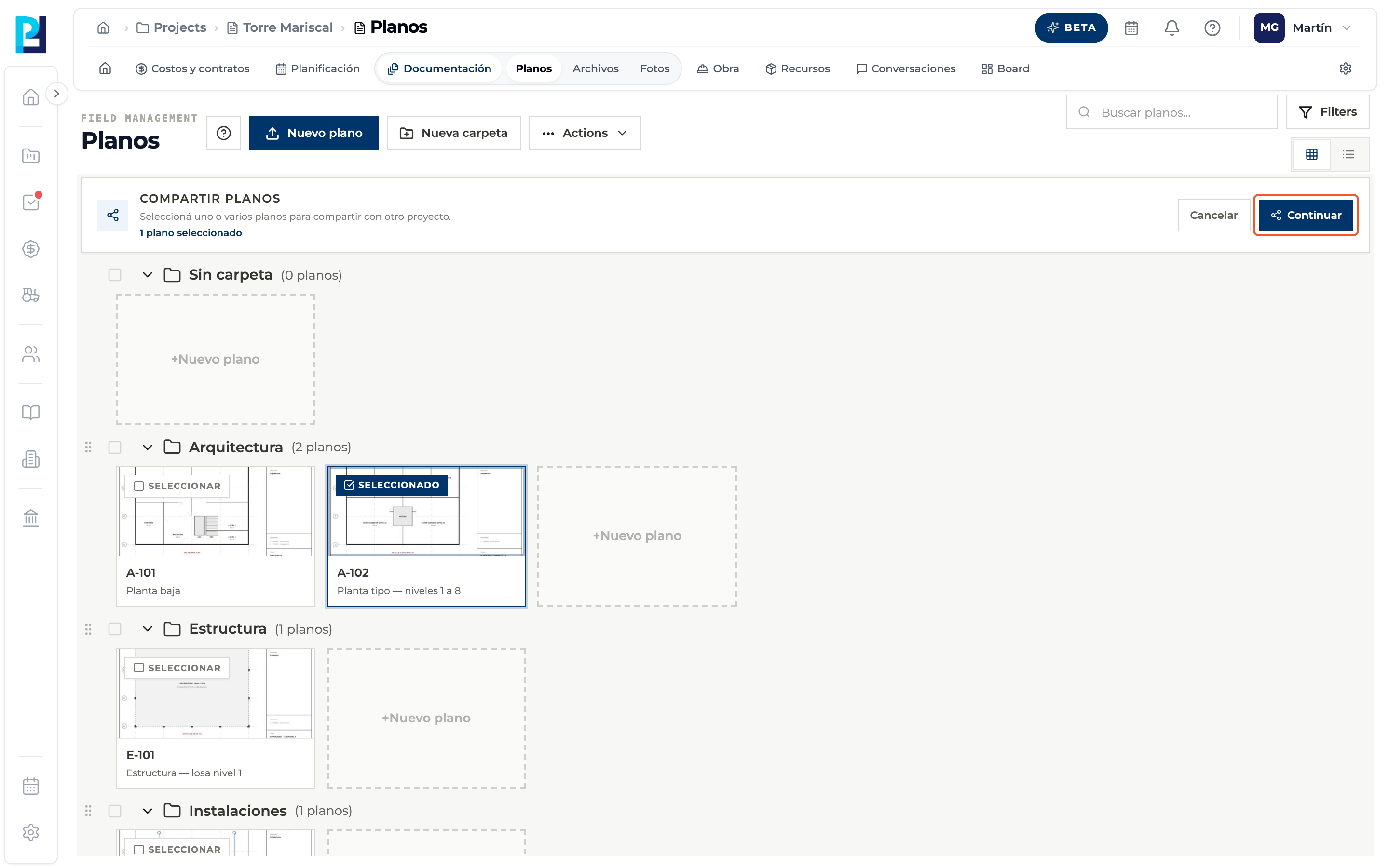This screenshot has height=868, width=1389.
Task: Open Planificación section
Action: pos(317,69)
